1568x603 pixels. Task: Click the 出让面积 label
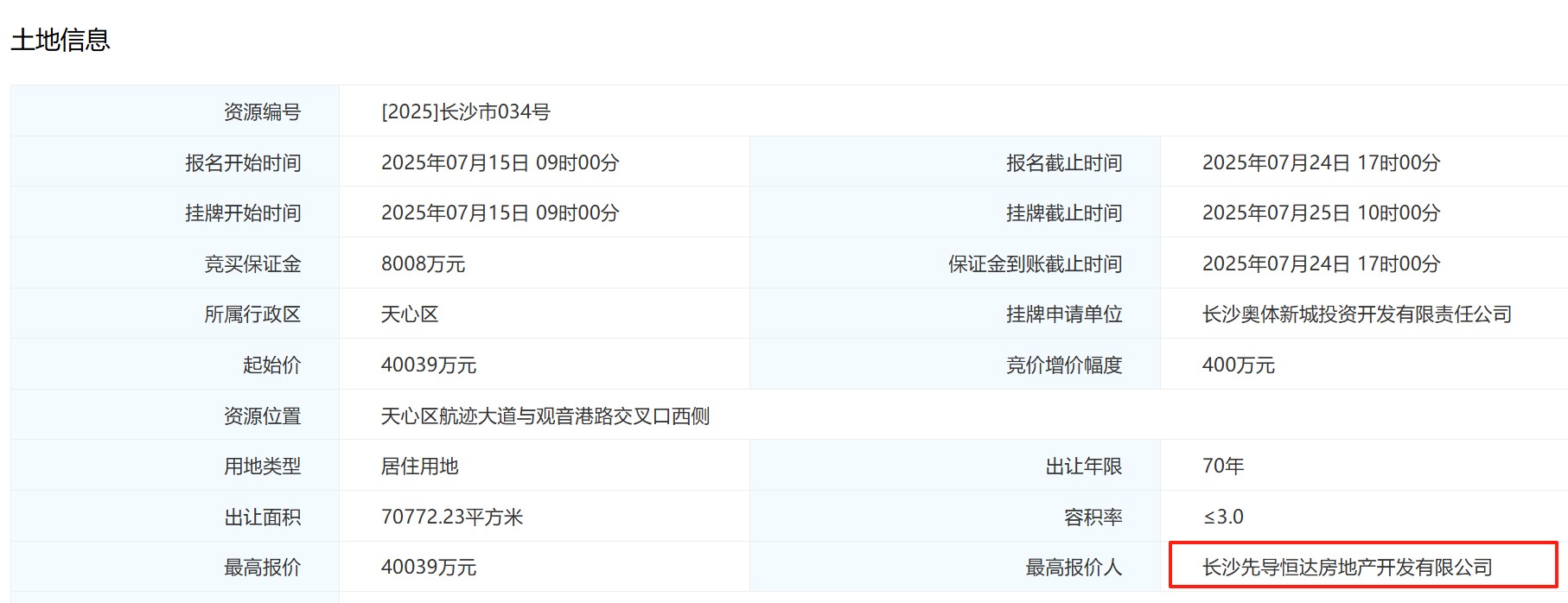[262, 517]
